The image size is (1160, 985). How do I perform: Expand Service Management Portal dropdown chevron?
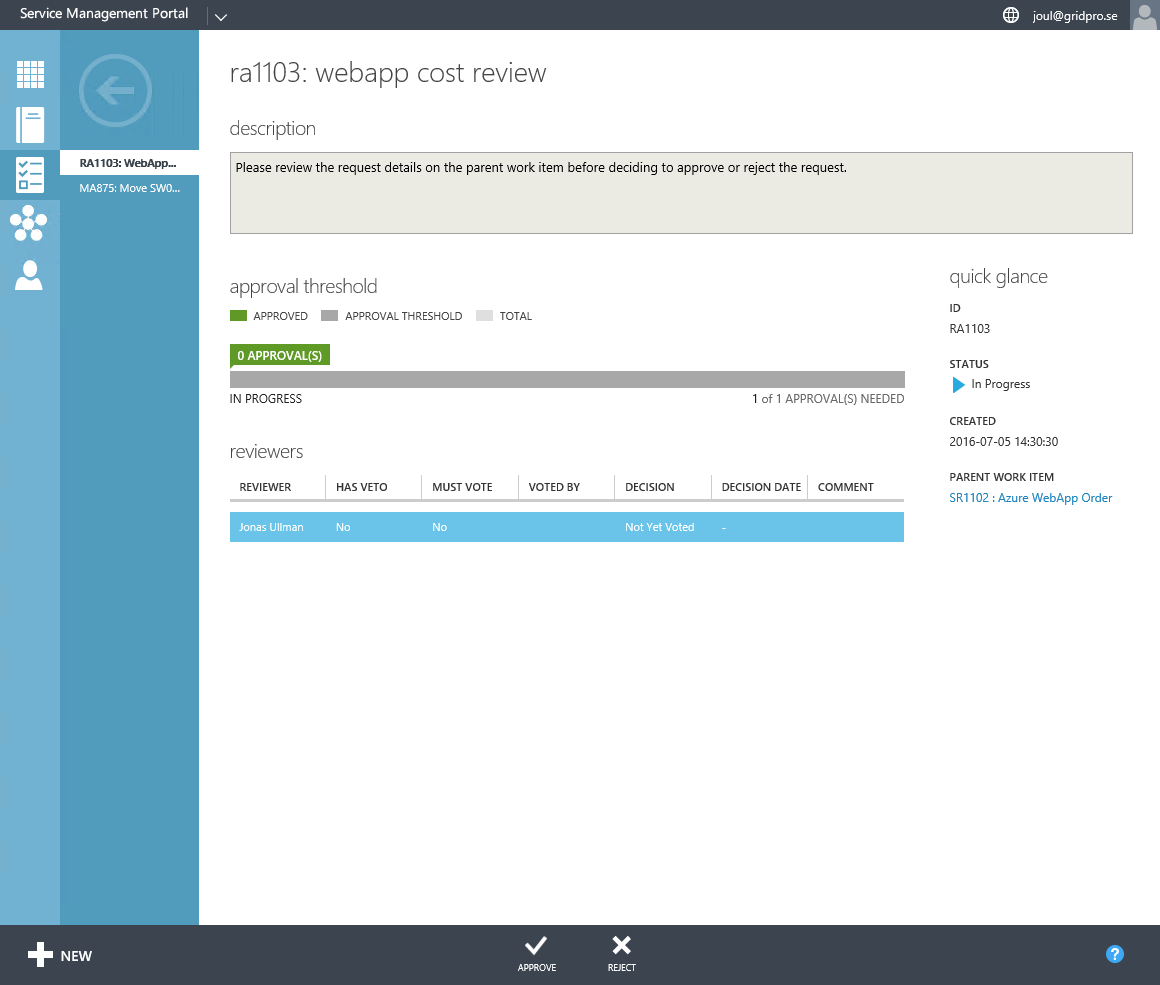[x=220, y=17]
